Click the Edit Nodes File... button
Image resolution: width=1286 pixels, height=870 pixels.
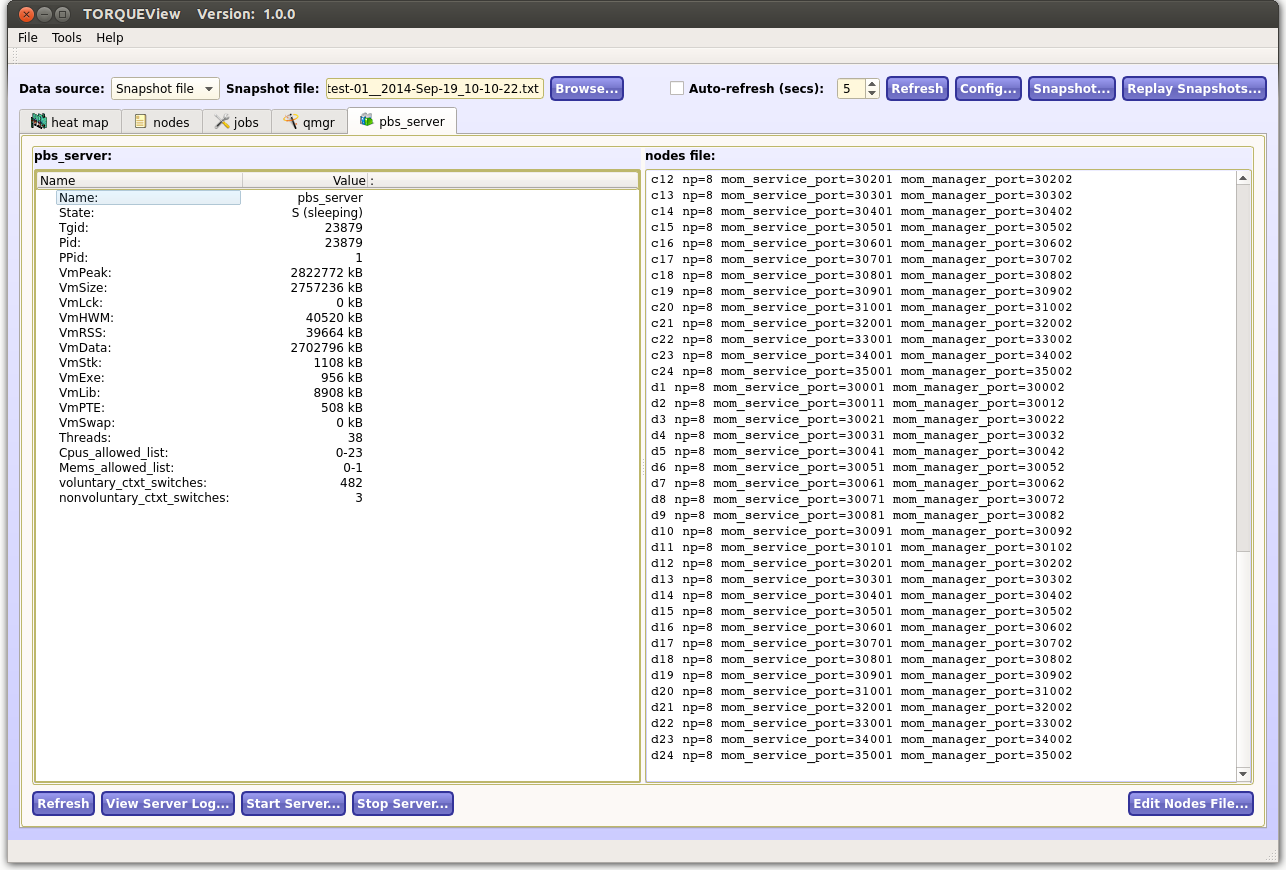click(x=1190, y=804)
